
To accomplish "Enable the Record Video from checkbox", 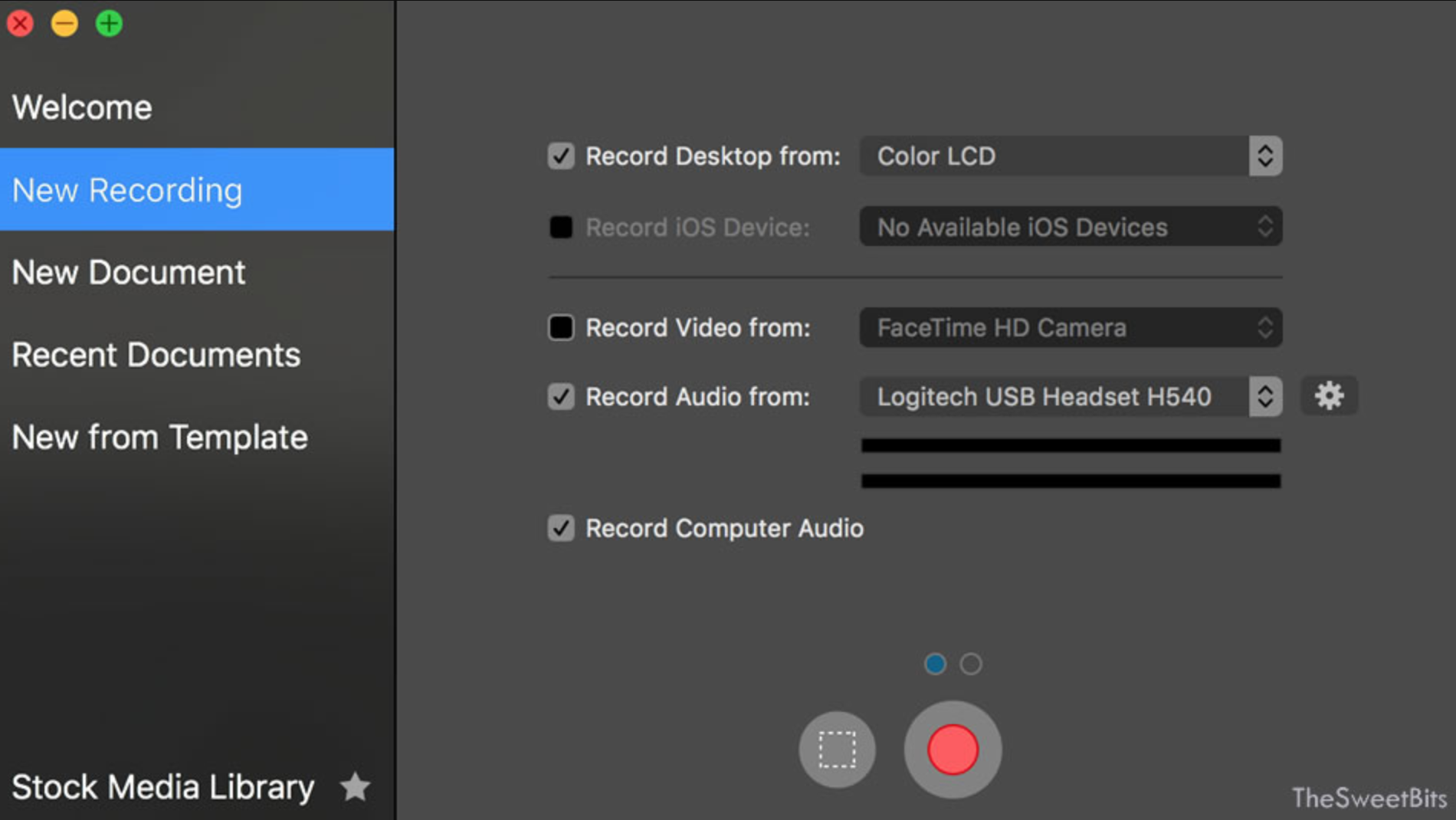I will pyautogui.click(x=561, y=328).
